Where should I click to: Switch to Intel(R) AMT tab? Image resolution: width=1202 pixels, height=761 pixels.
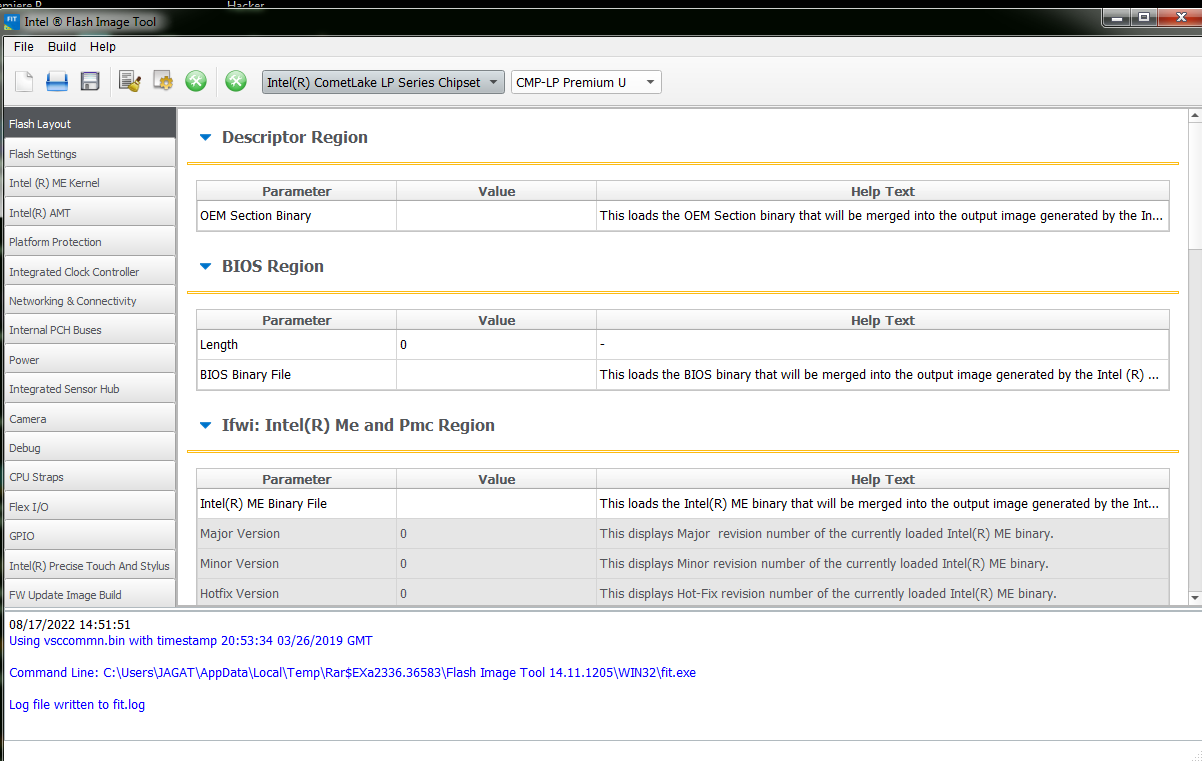pyautogui.click(x=89, y=213)
